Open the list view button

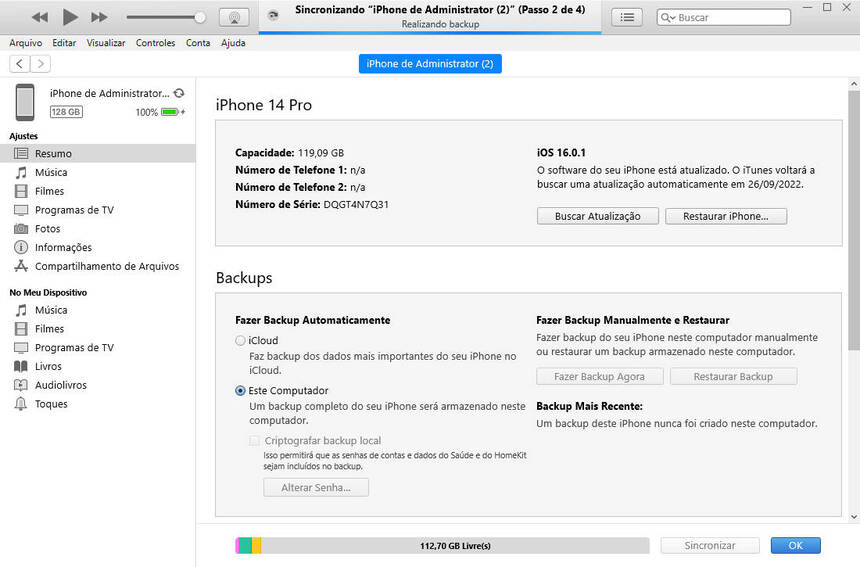coord(627,18)
